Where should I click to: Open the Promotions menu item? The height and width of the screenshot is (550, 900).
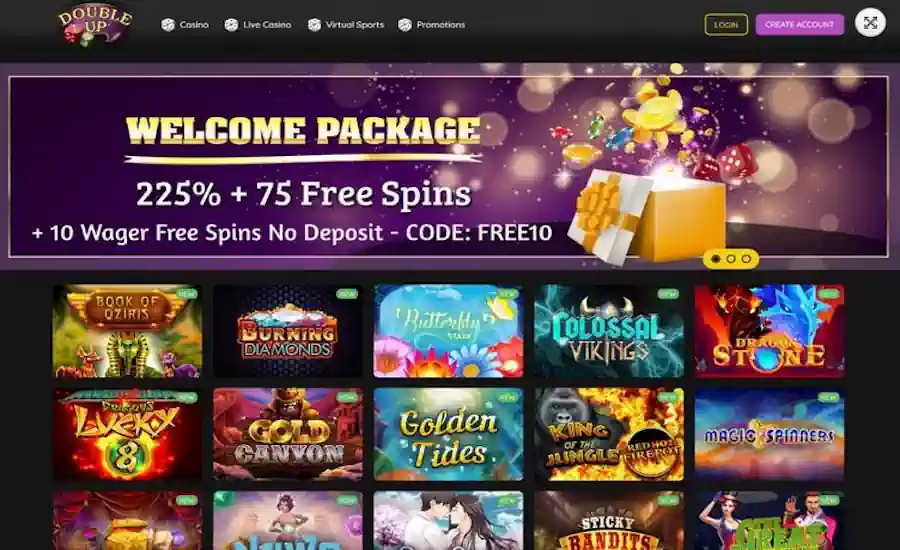(441, 25)
